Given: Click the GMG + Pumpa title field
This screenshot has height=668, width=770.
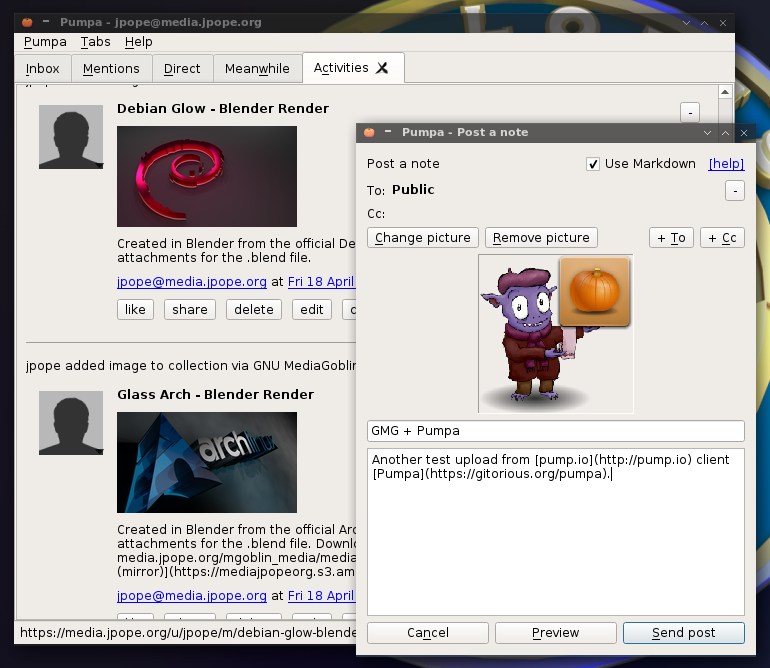Looking at the screenshot, I should coord(556,431).
